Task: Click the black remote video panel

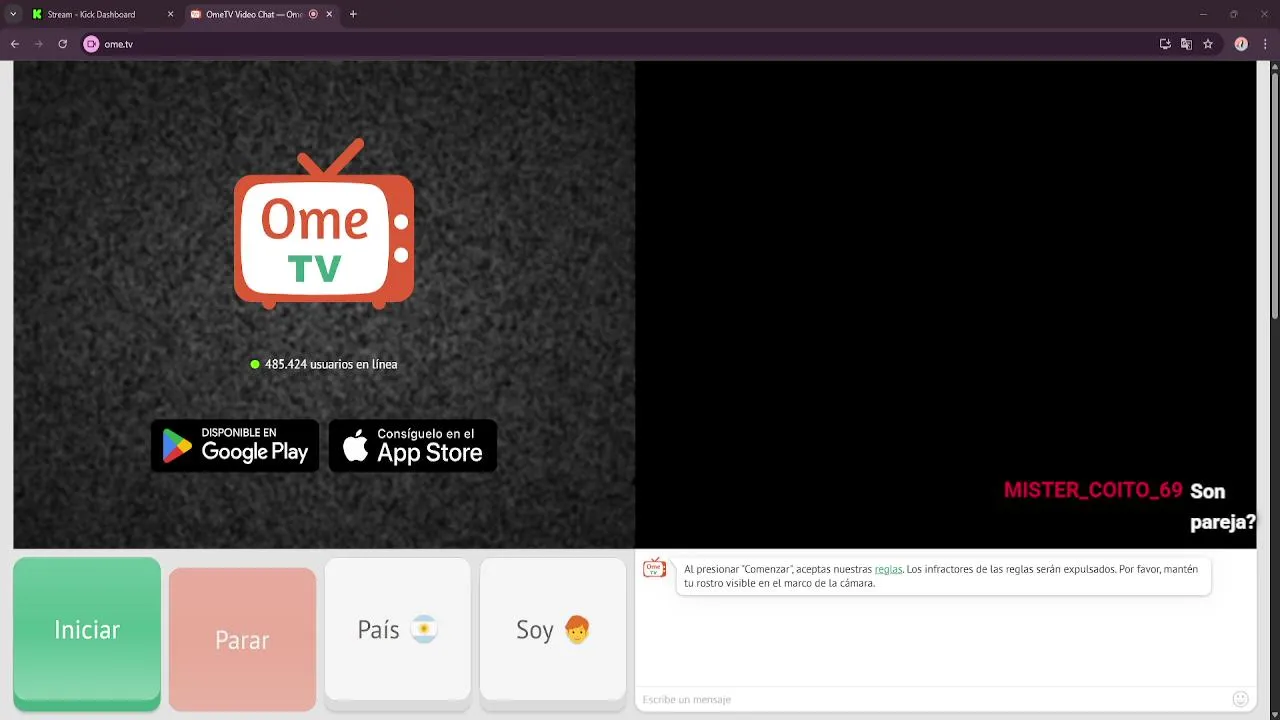Action: tap(945, 304)
